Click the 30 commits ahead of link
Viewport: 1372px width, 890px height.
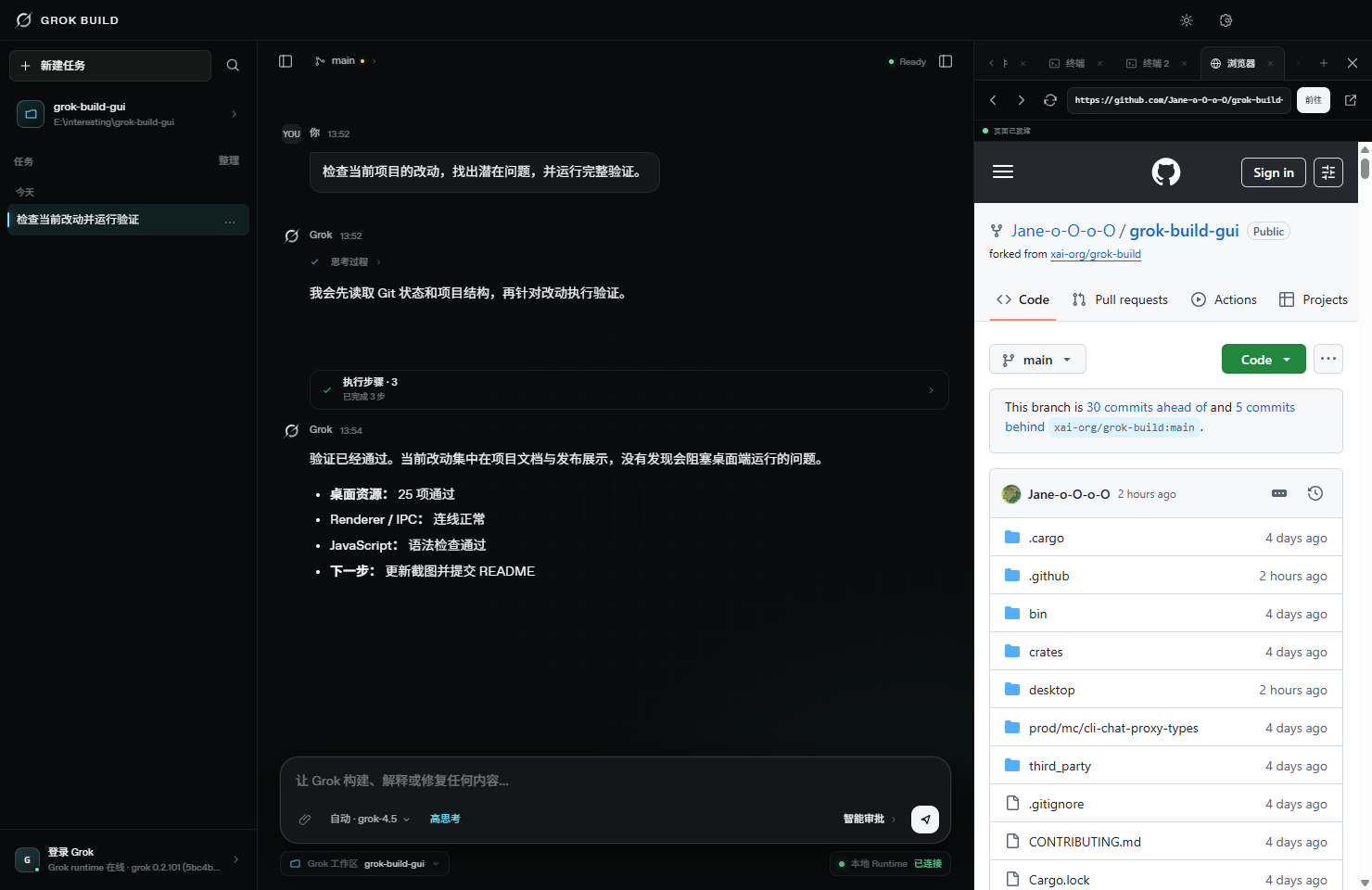[1147, 407]
